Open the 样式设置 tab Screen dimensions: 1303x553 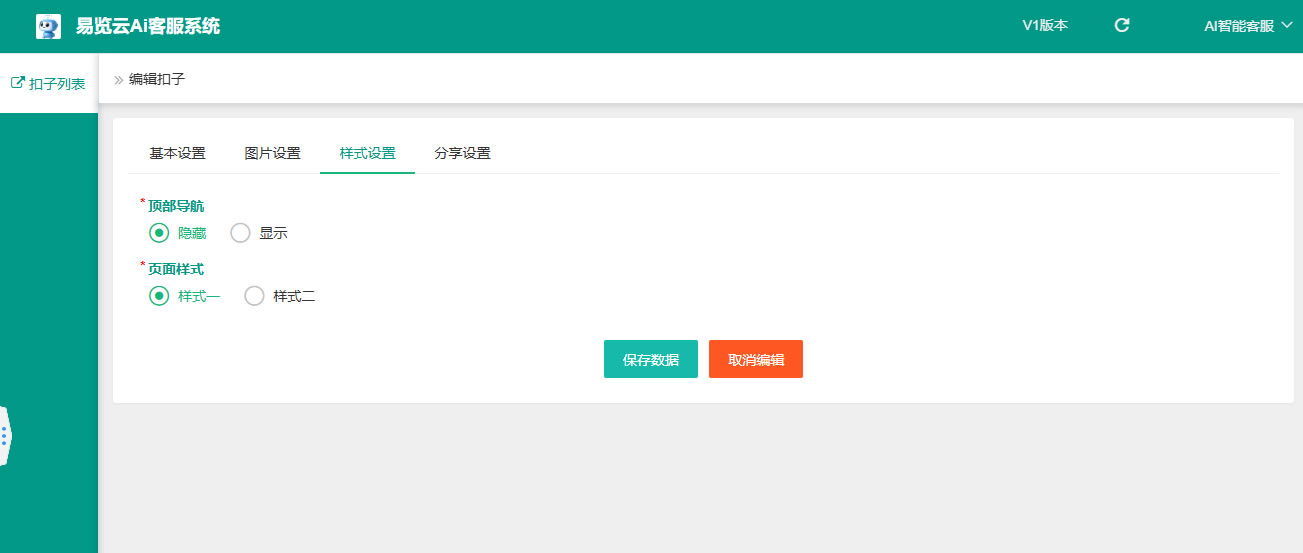pos(367,153)
